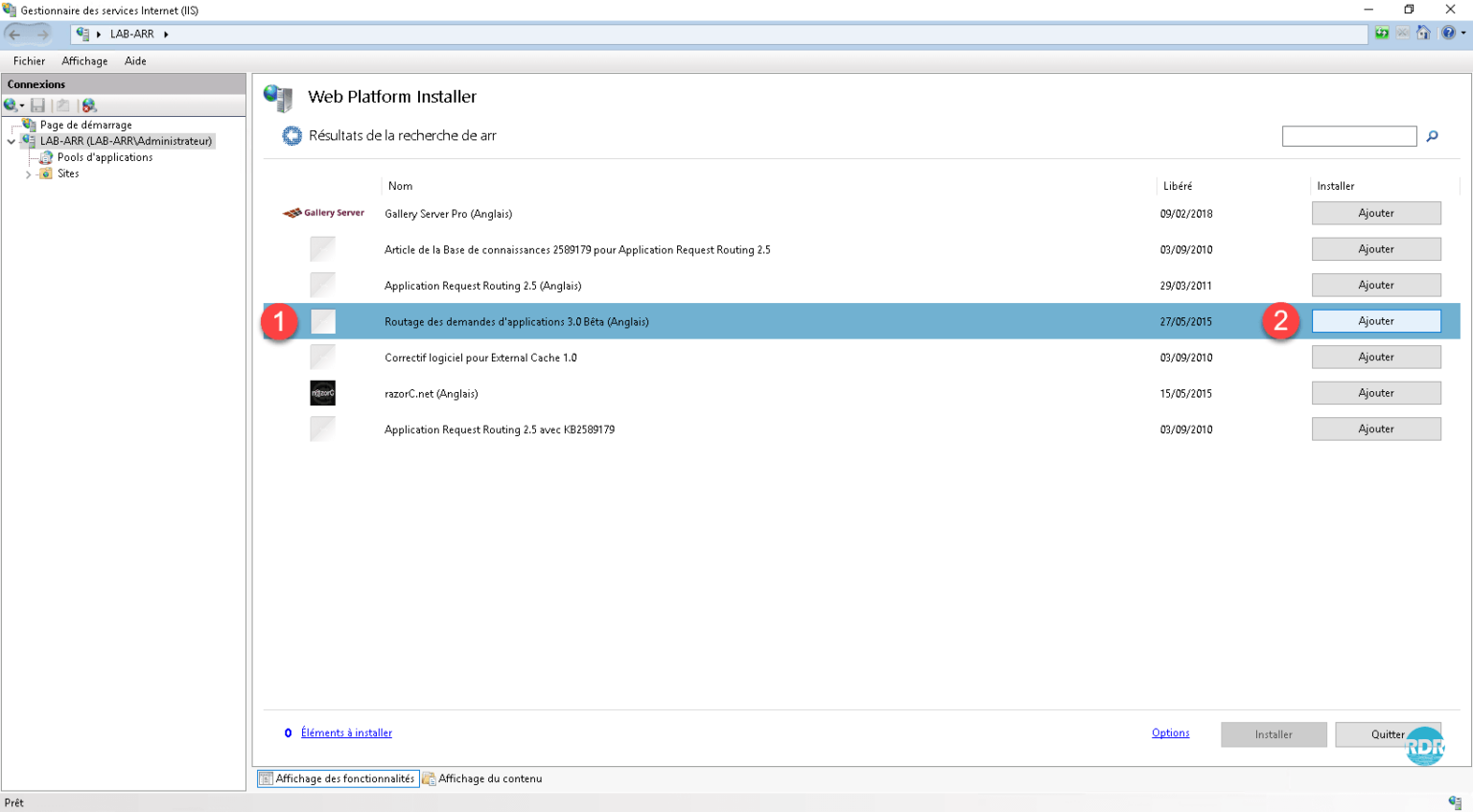This screenshot has width=1473, height=812.
Task: Click LAB-ARR in the address bar
Action: click(x=132, y=34)
